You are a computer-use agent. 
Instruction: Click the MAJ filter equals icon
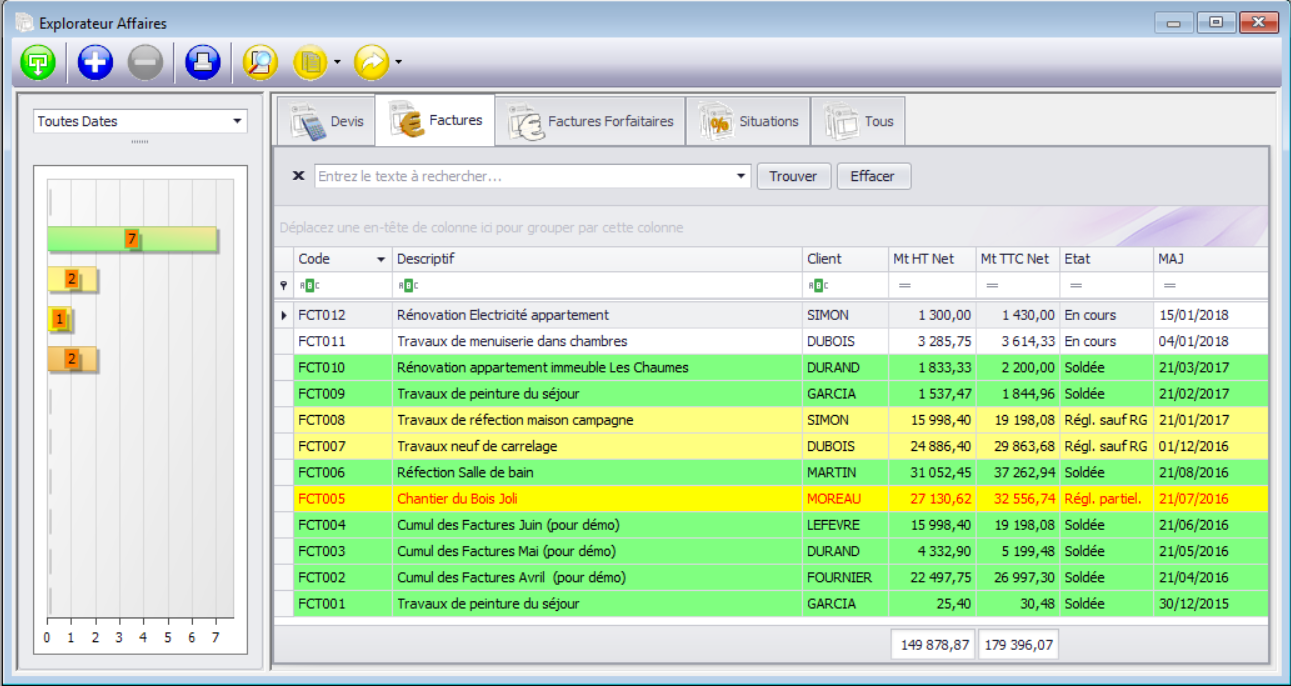click(x=1169, y=286)
